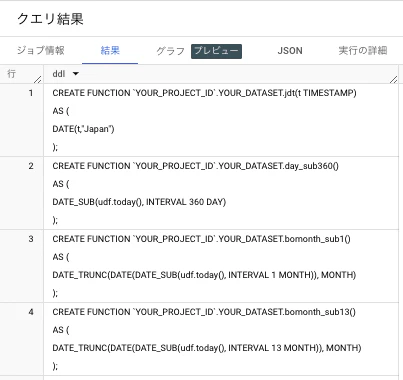Click the INTERVAL 13 MONTH line
Viewport: 403px width, 380px height.
207,348
